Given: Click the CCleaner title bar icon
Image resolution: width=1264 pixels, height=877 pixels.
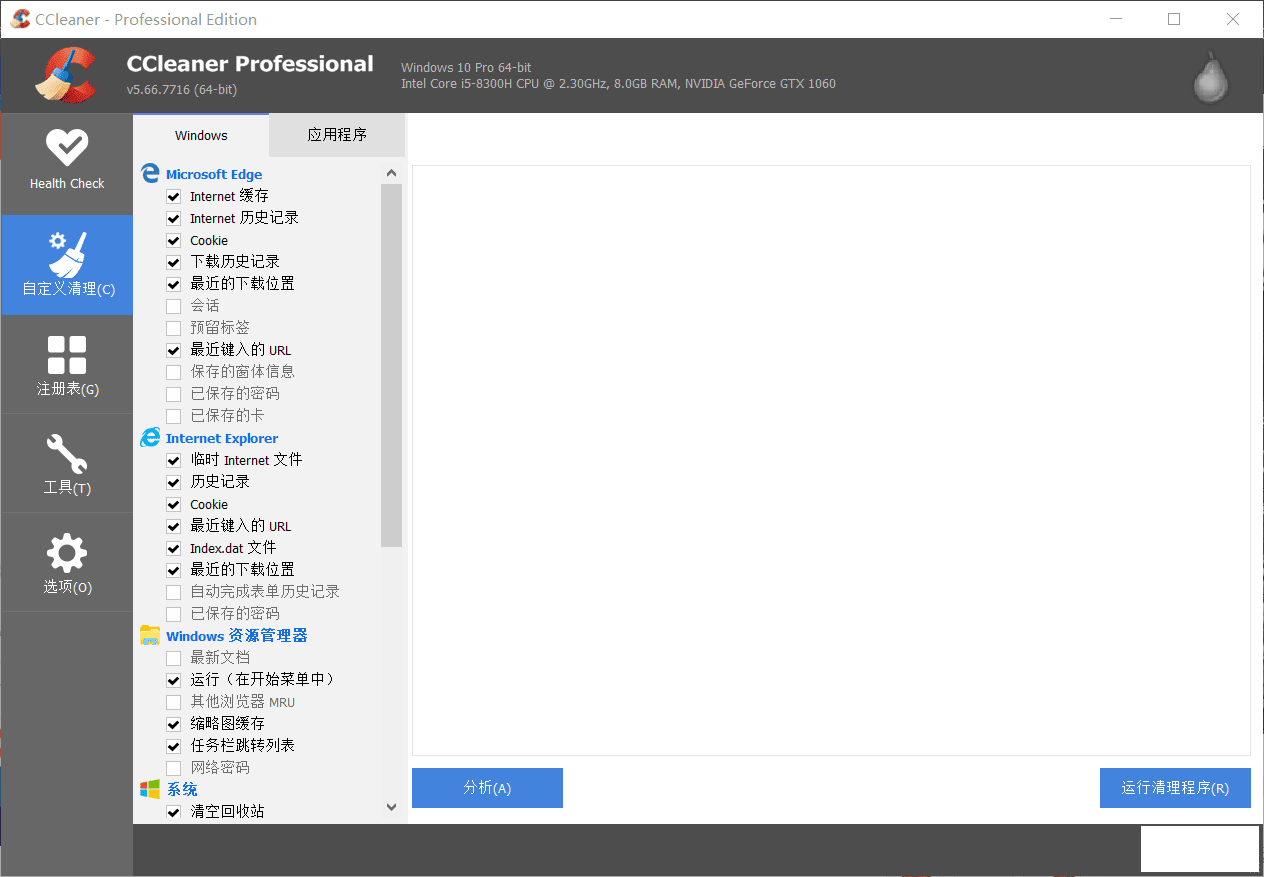Looking at the screenshot, I should [19, 19].
